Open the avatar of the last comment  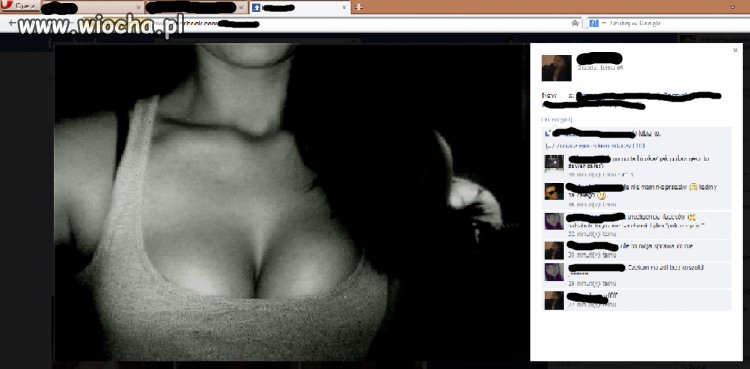[x=554, y=300]
